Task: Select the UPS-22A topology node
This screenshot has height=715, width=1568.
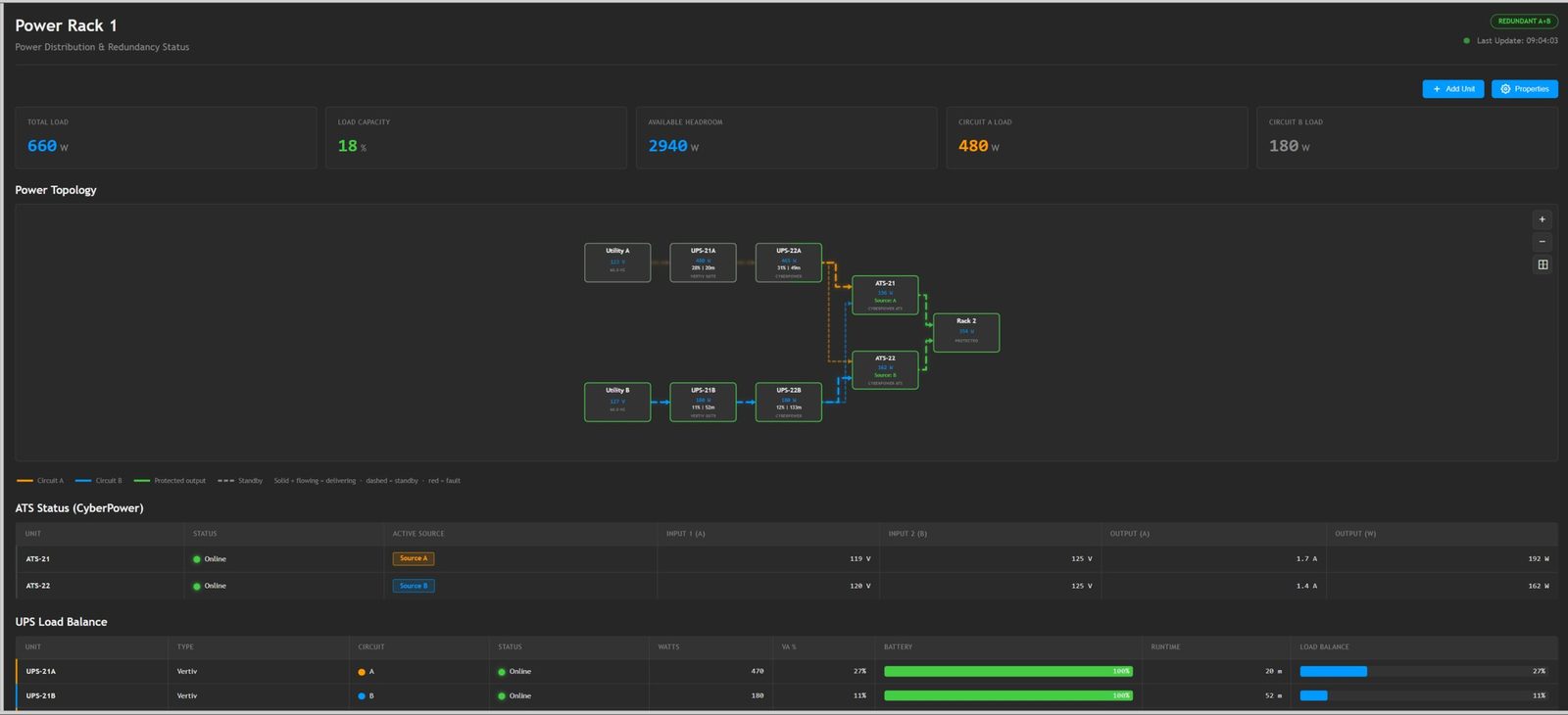Action: (x=789, y=262)
